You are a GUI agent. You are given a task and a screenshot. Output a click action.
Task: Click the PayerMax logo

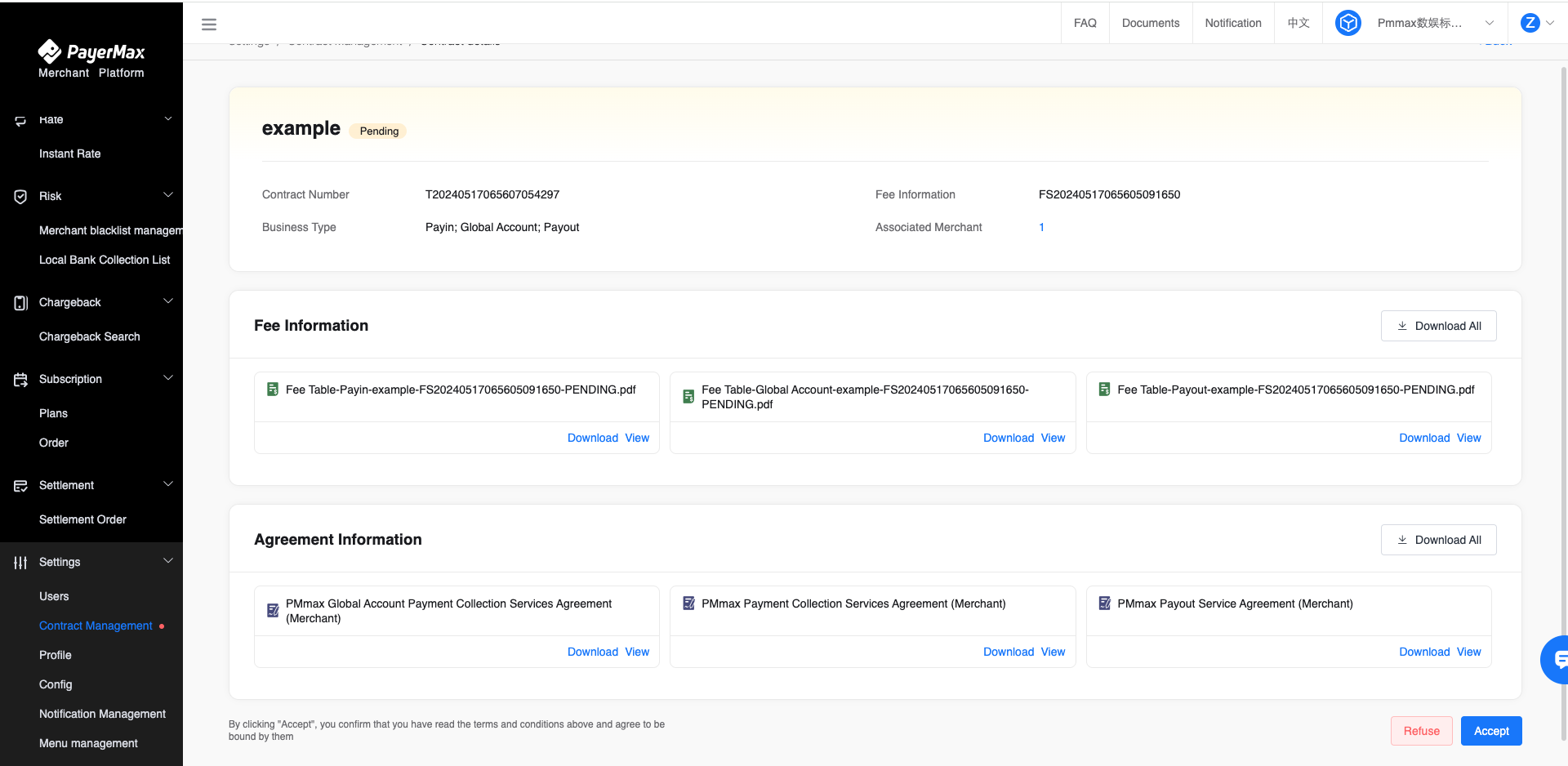[x=91, y=60]
